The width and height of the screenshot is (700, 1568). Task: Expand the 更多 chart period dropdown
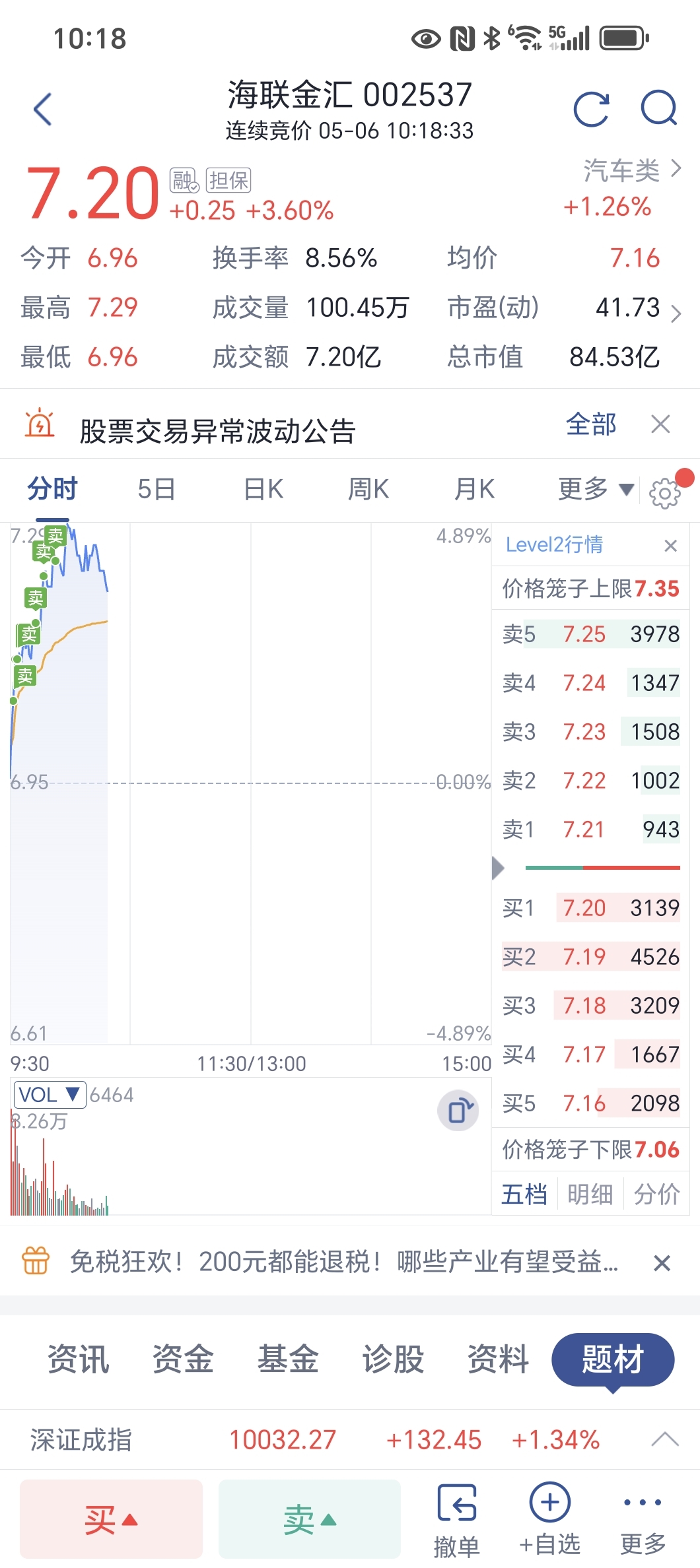(x=596, y=489)
